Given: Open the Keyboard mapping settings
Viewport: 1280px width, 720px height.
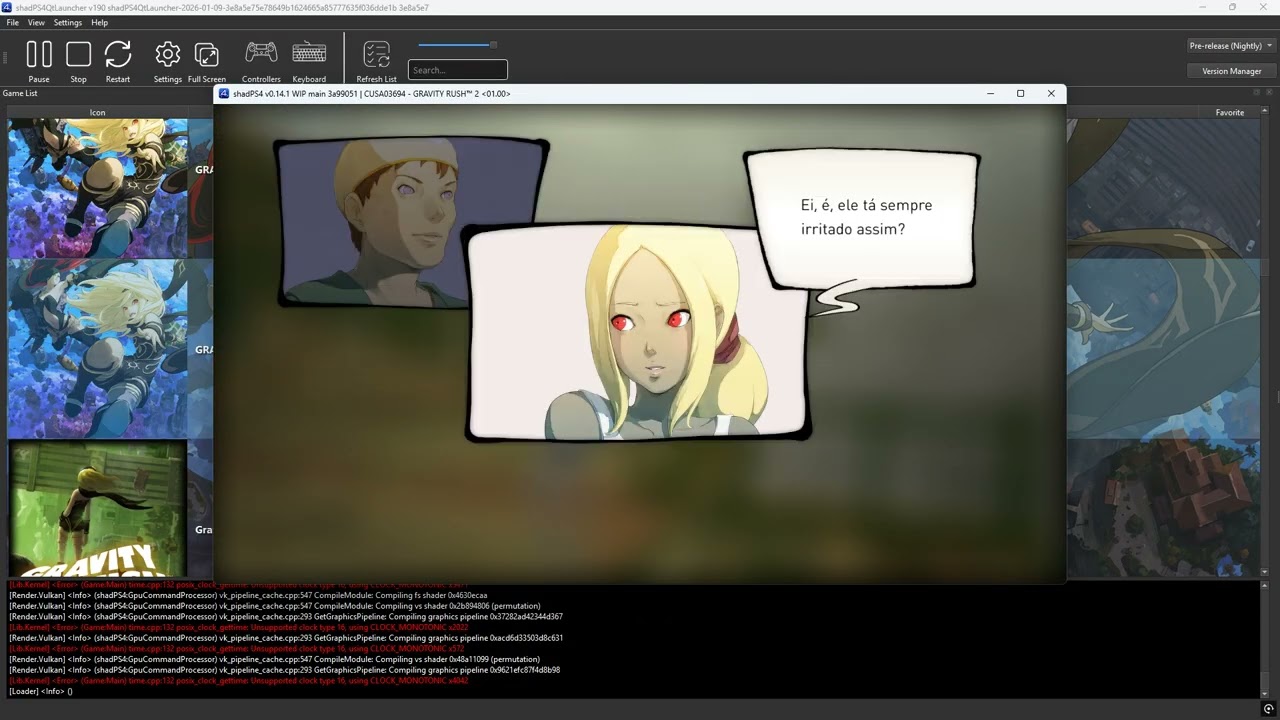Looking at the screenshot, I should coord(309,53).
